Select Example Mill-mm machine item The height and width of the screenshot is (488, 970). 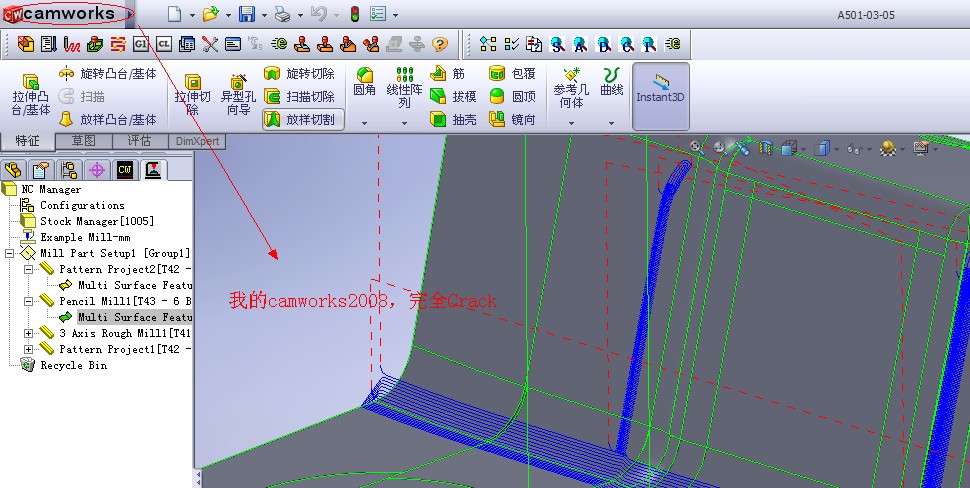[x=76, y=238]
